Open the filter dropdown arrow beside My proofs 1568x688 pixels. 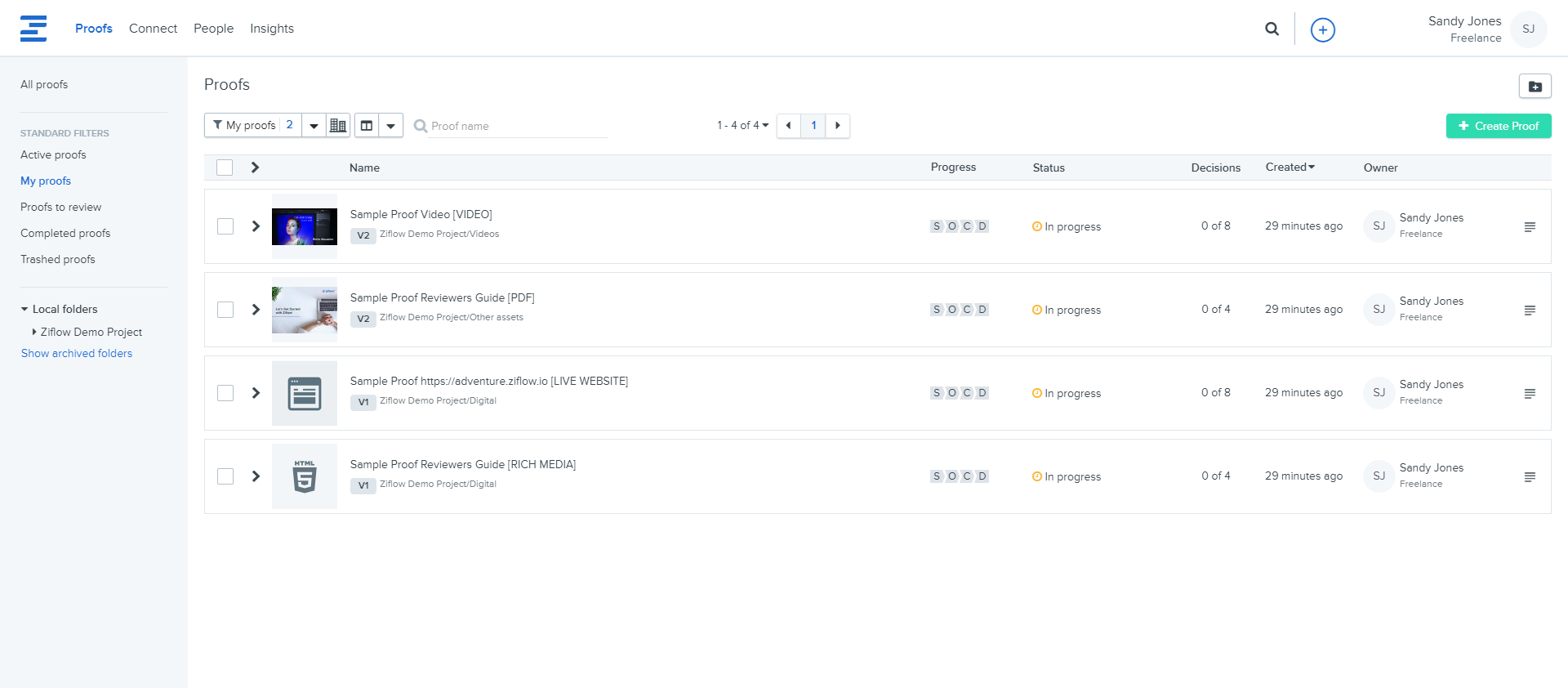(x=314, y=125)
